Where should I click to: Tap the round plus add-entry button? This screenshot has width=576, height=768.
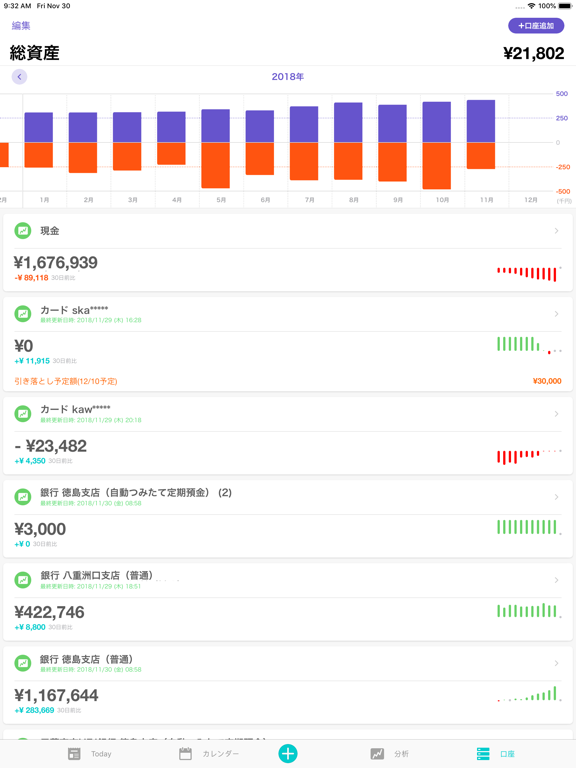point(288,753)
